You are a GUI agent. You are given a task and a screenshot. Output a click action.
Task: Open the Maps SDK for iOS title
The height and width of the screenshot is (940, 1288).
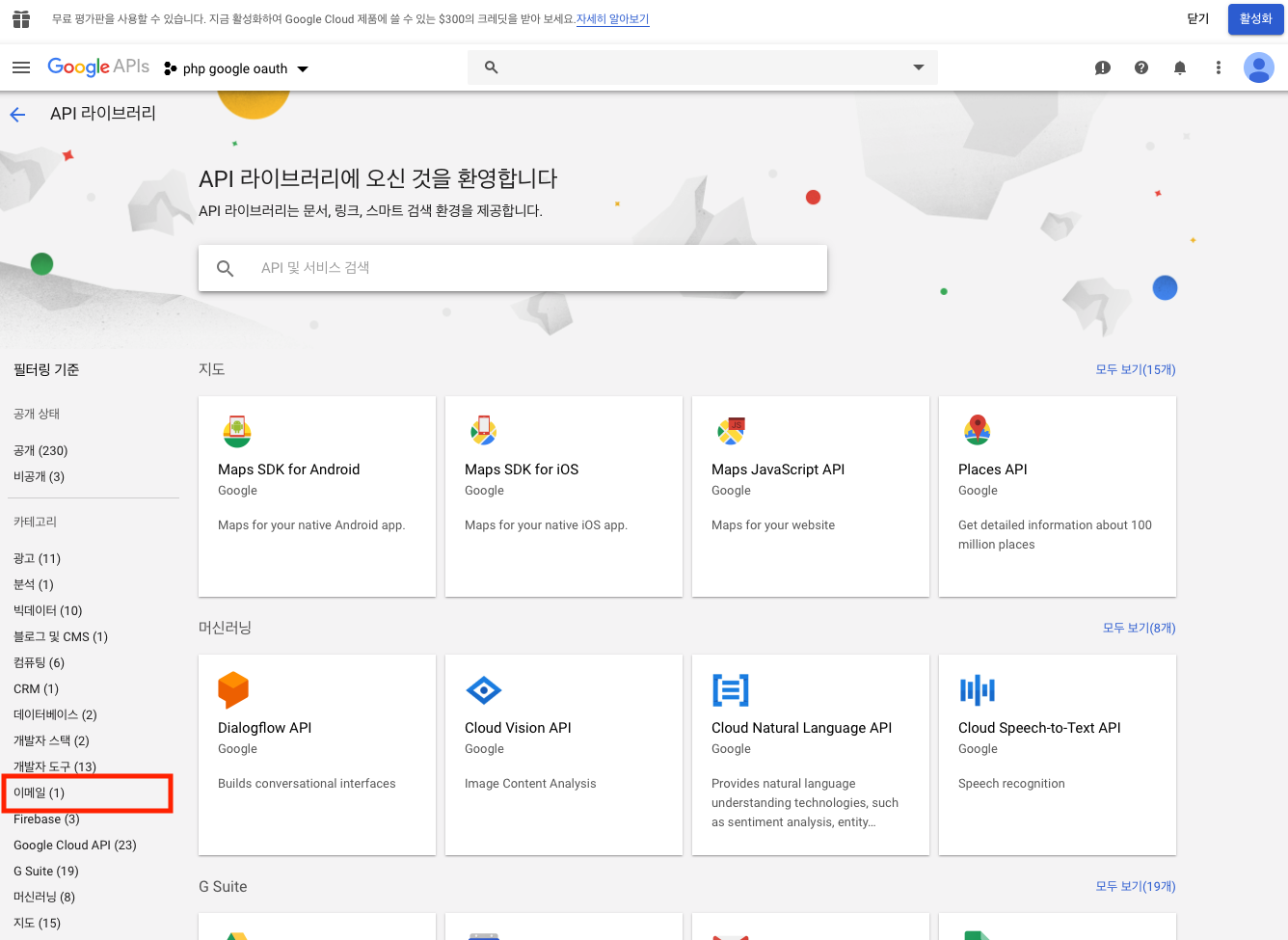(x=522, y=470)
